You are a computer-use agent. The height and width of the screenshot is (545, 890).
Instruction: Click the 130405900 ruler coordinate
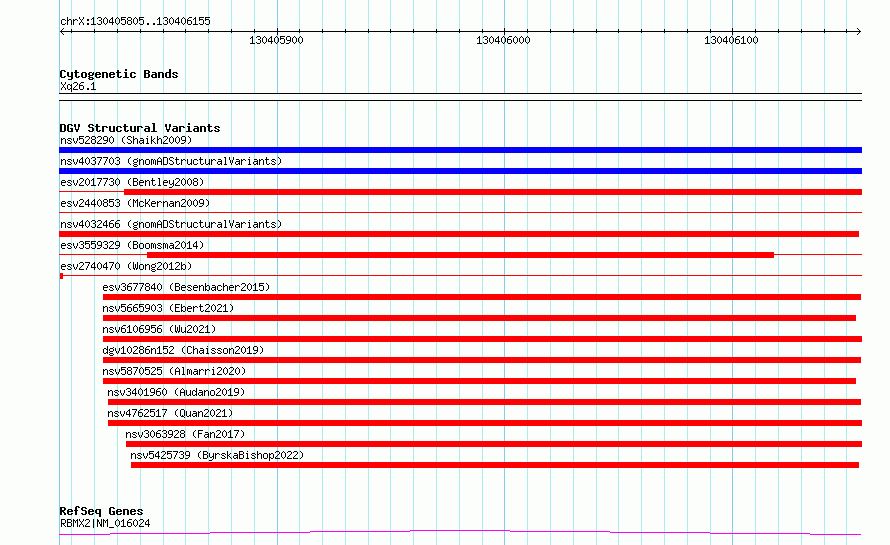click(x=276, y=40)
